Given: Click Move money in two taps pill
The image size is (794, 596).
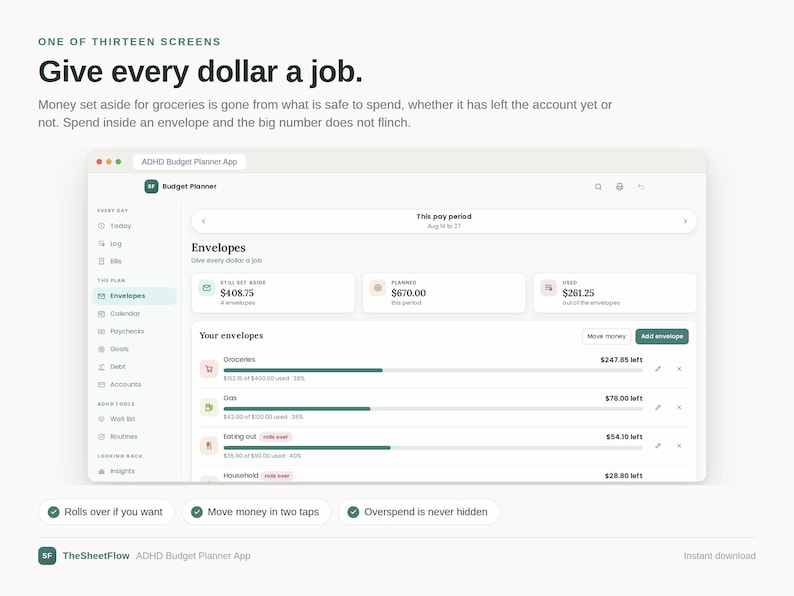Looking at the screenshot, I should point(256,512).
